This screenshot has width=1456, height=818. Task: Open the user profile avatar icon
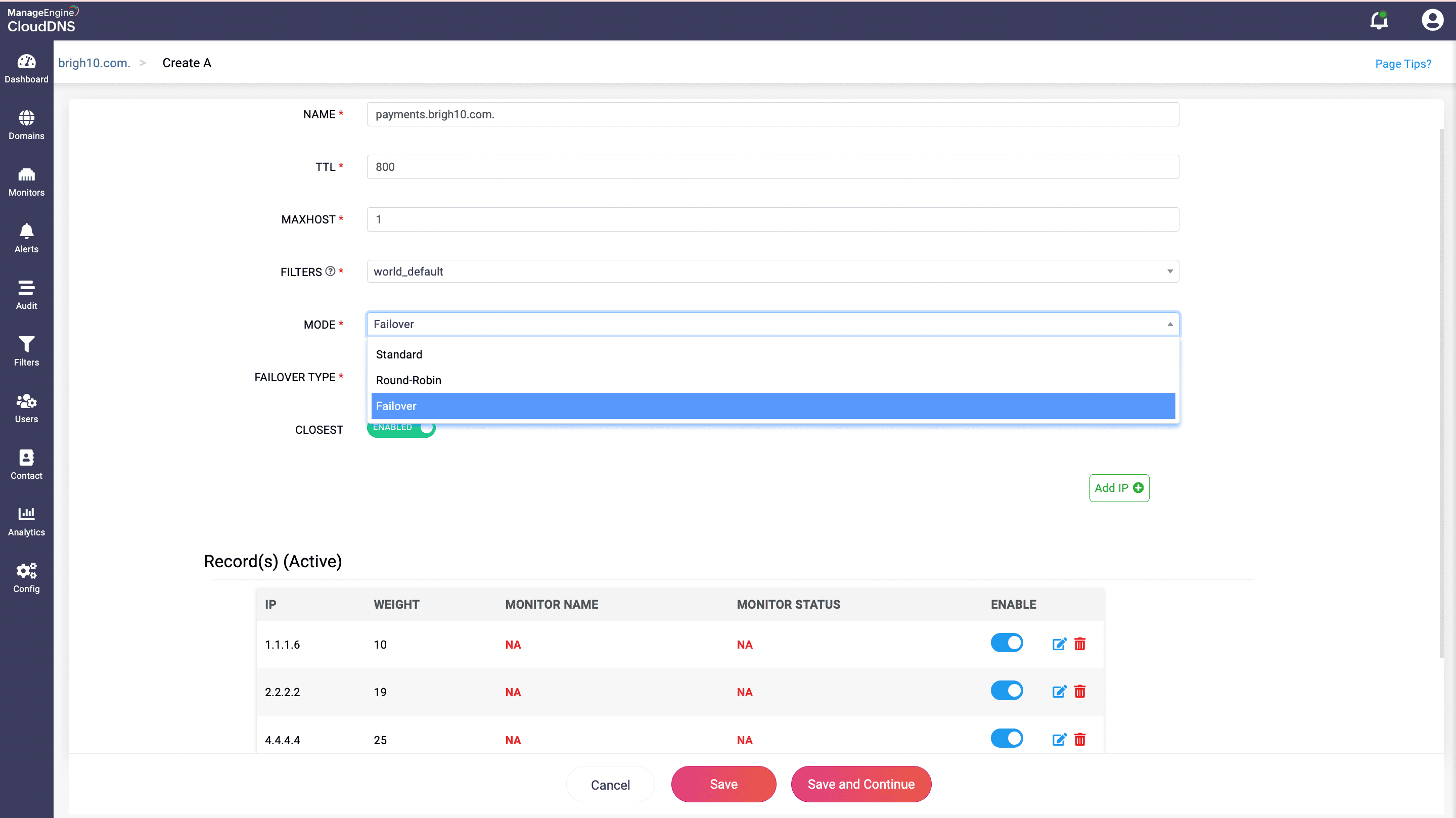pyautogui.click(x=1432, y=20)
